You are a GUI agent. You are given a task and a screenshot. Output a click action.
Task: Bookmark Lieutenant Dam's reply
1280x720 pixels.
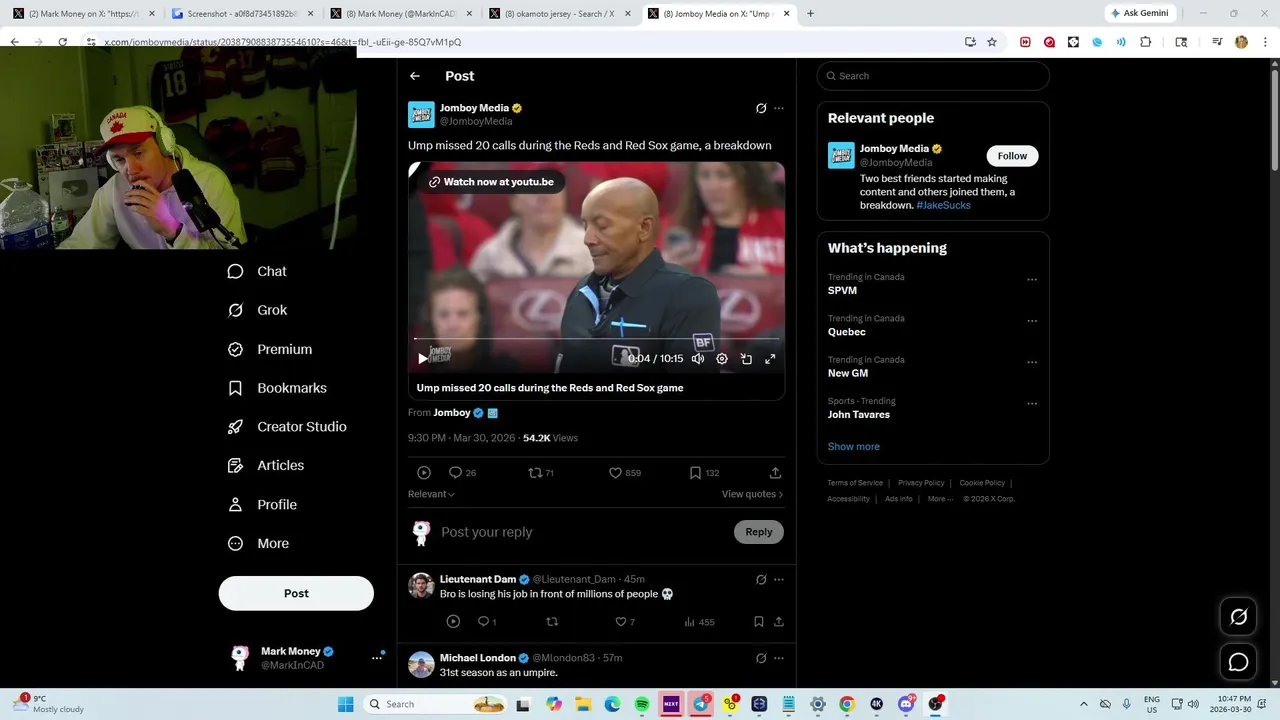759,622
